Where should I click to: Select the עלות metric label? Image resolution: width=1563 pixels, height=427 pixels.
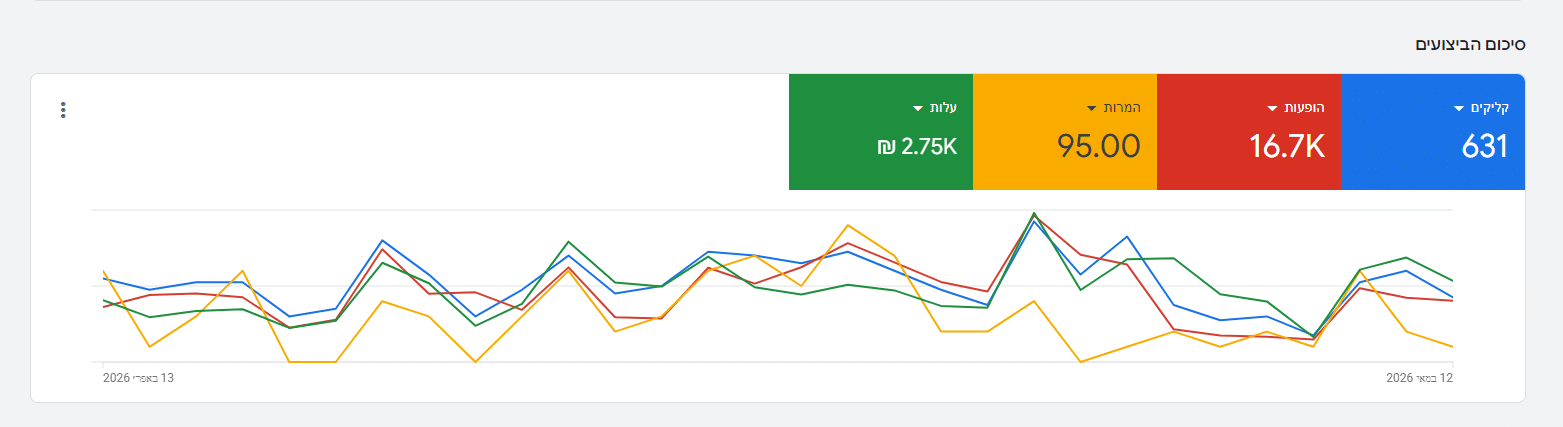pyautogui.click(x=943, y=108)
